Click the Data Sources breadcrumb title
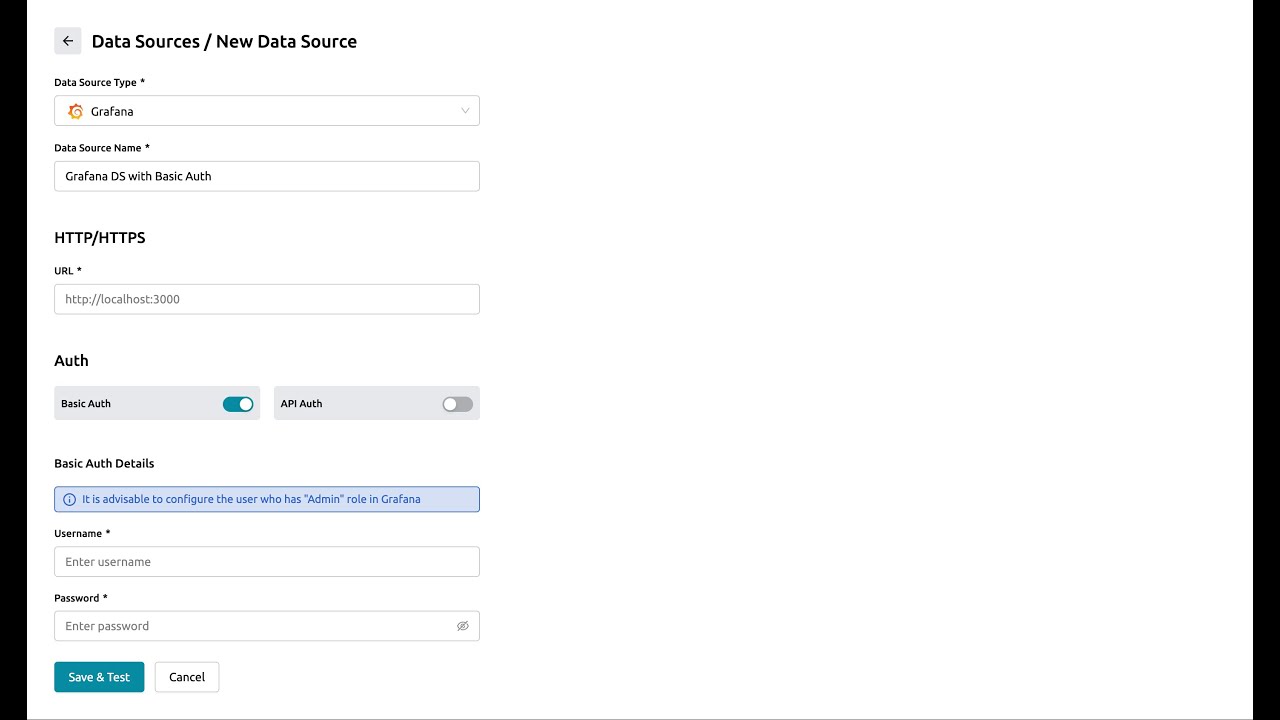The image size is (1280, 720). pos(144,41)
